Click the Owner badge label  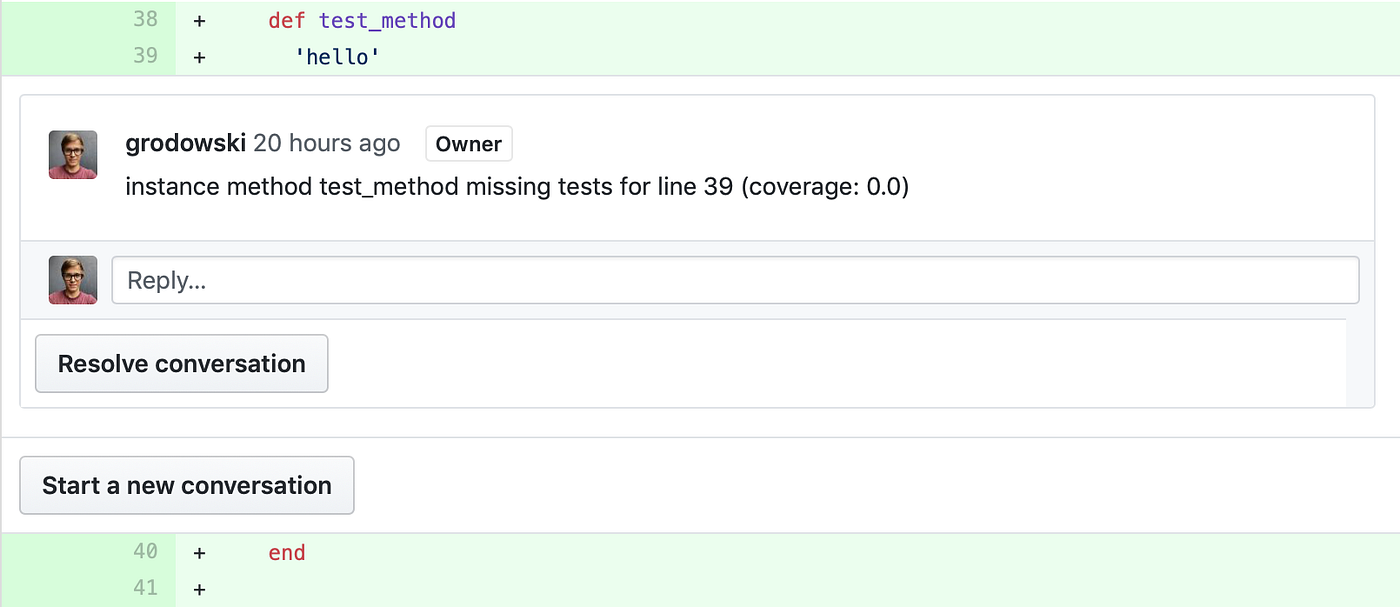[468, 144]
